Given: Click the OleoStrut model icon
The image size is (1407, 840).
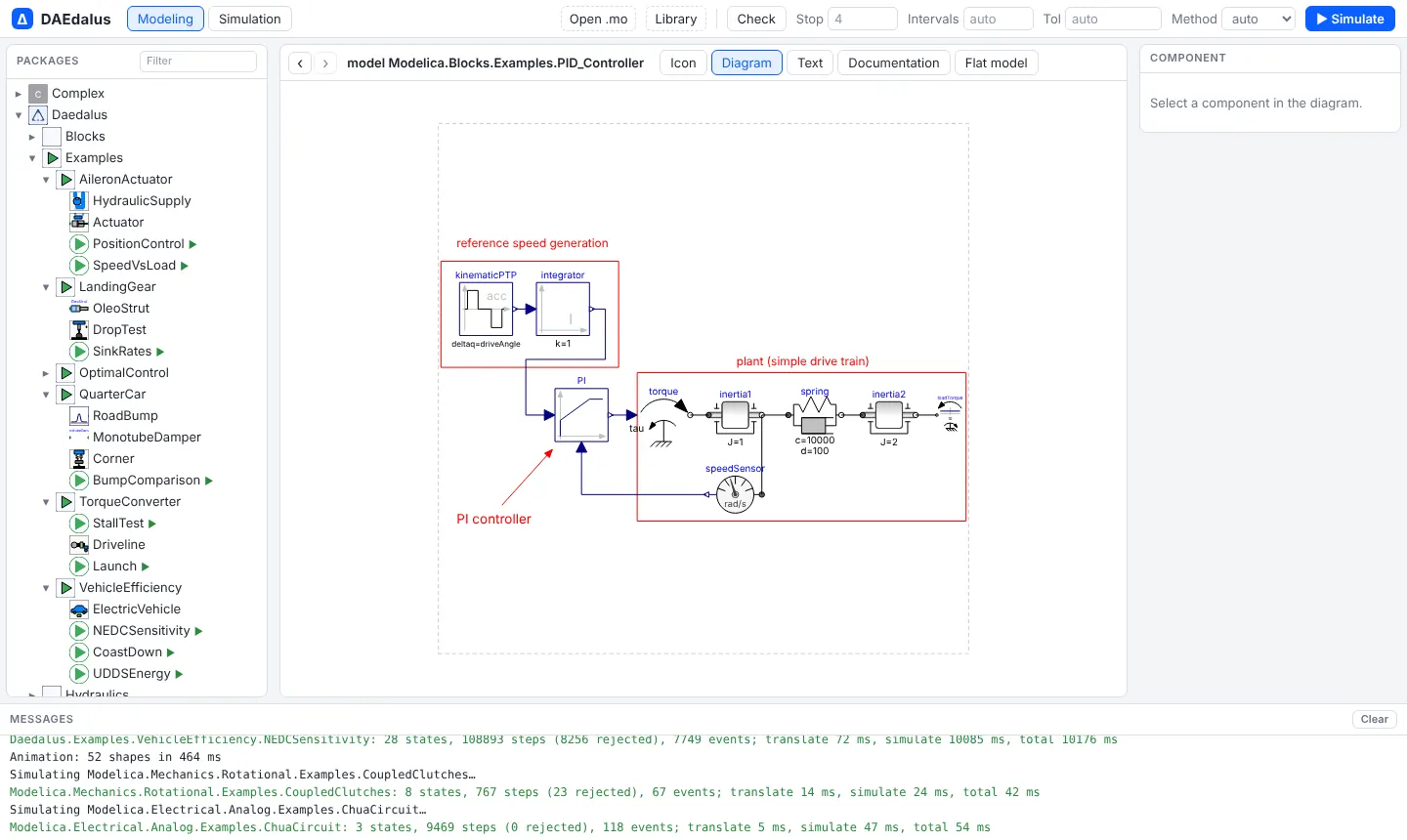Looking at the screenshot, I should pos(79,309).
